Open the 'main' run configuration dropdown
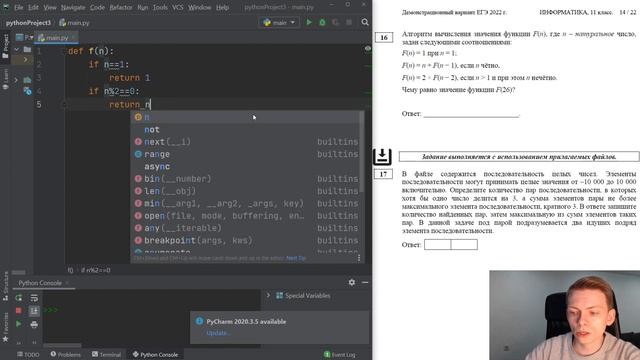Viewport: 640px width, 360px height. click(x=279, y=22)
